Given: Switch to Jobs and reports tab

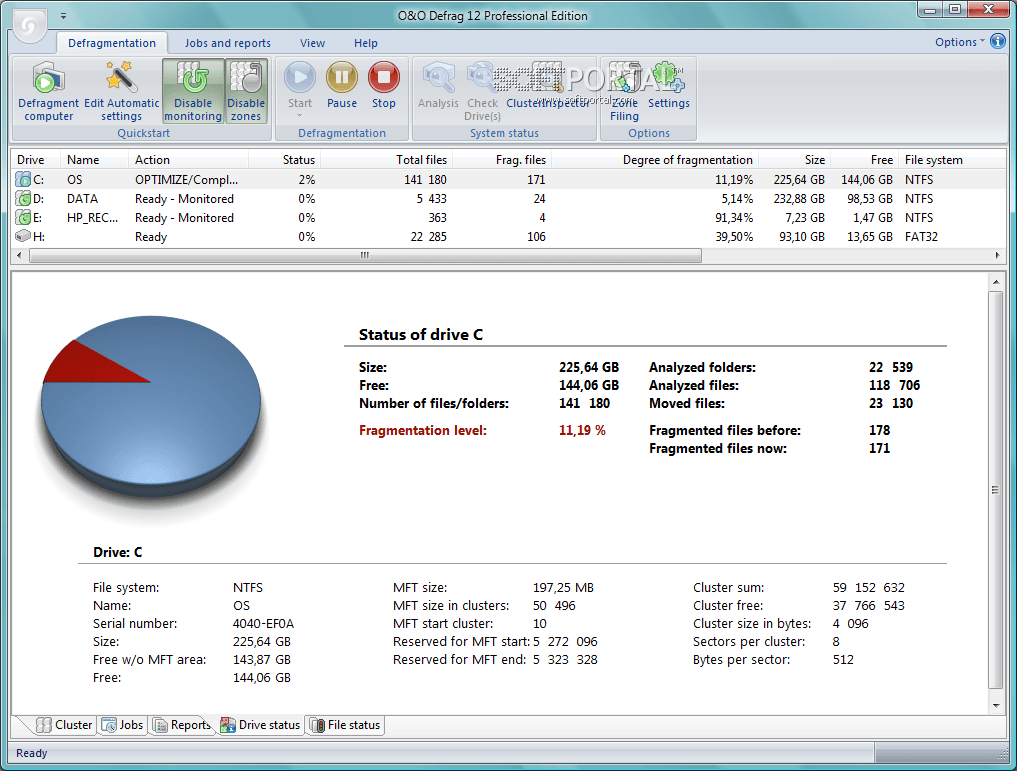Looking at the screenshot, I should pyautogui.click(x=228, y=43).
